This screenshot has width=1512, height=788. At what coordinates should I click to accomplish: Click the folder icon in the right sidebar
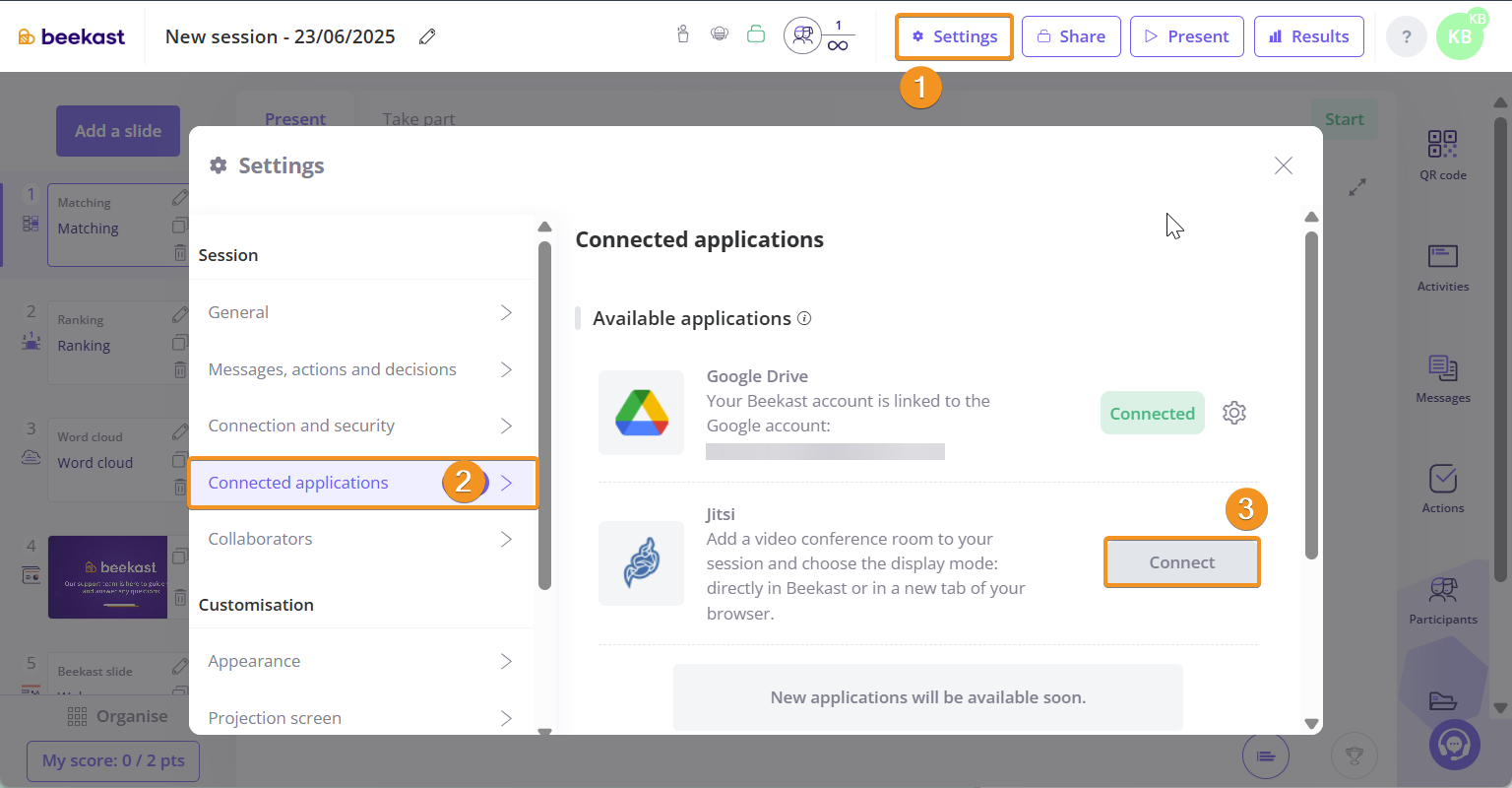(1443, 700)
